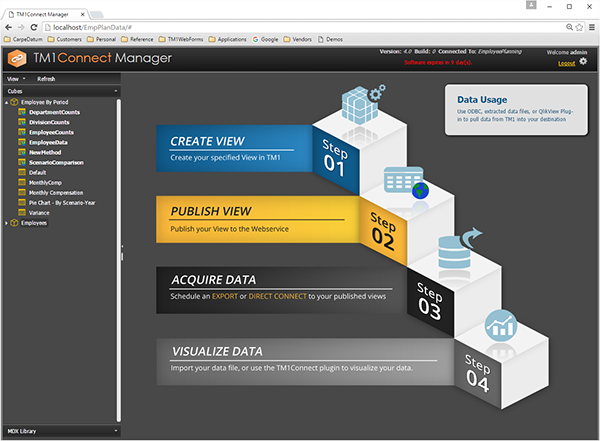600x441 pixels.
Task: Open the Chrome menu hamburger icon
Action: [x=592, y=27]
